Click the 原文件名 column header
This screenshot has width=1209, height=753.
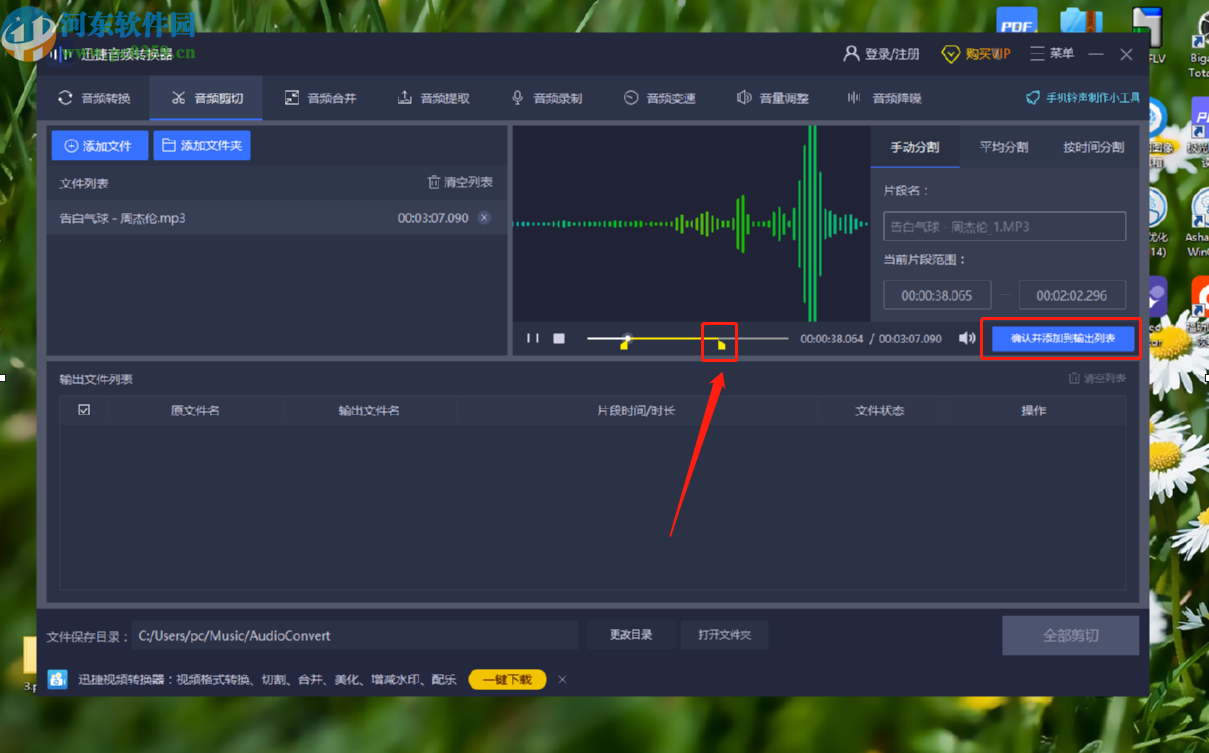(195, 411)
